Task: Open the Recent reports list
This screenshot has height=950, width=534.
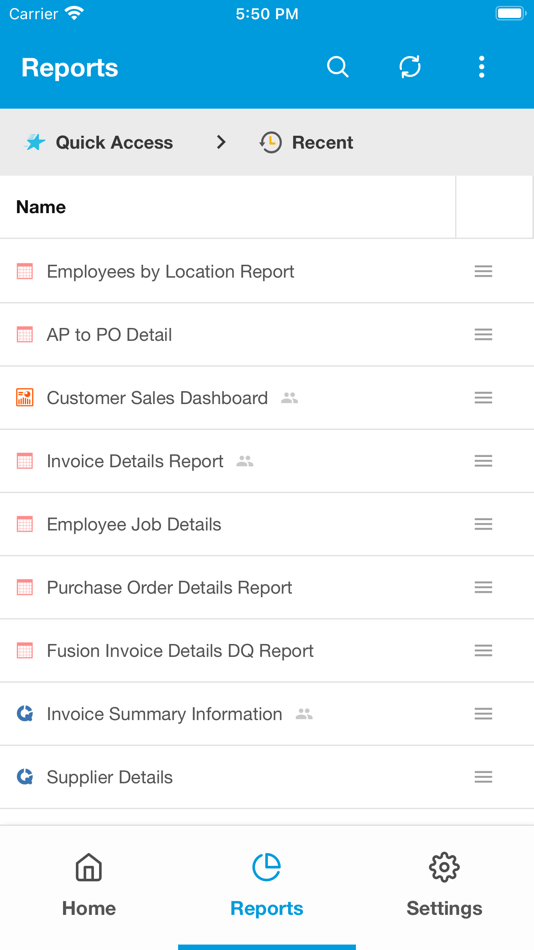Action: [322, 142]
